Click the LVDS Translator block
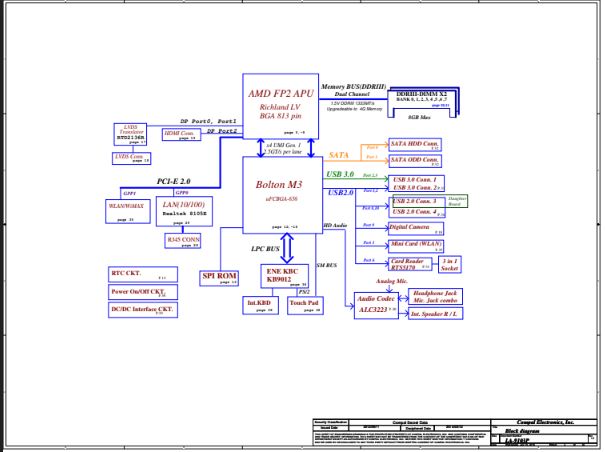This screenshot has width=605, height=452. click(130, 134)
